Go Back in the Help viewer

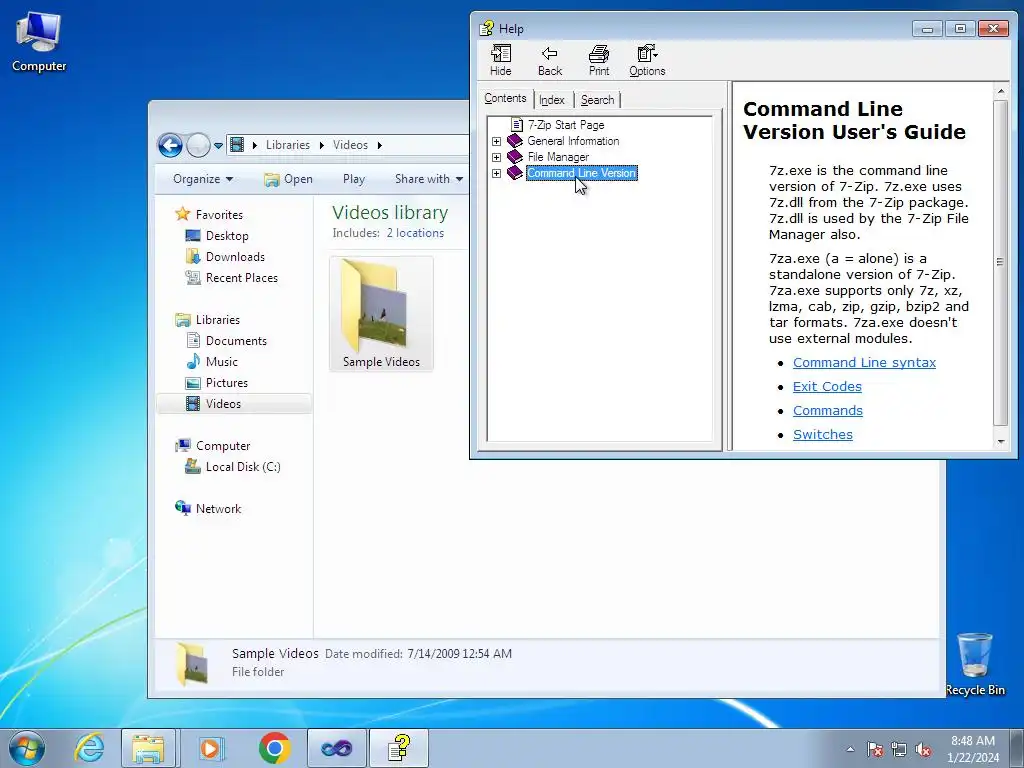(x=550, y=60)
